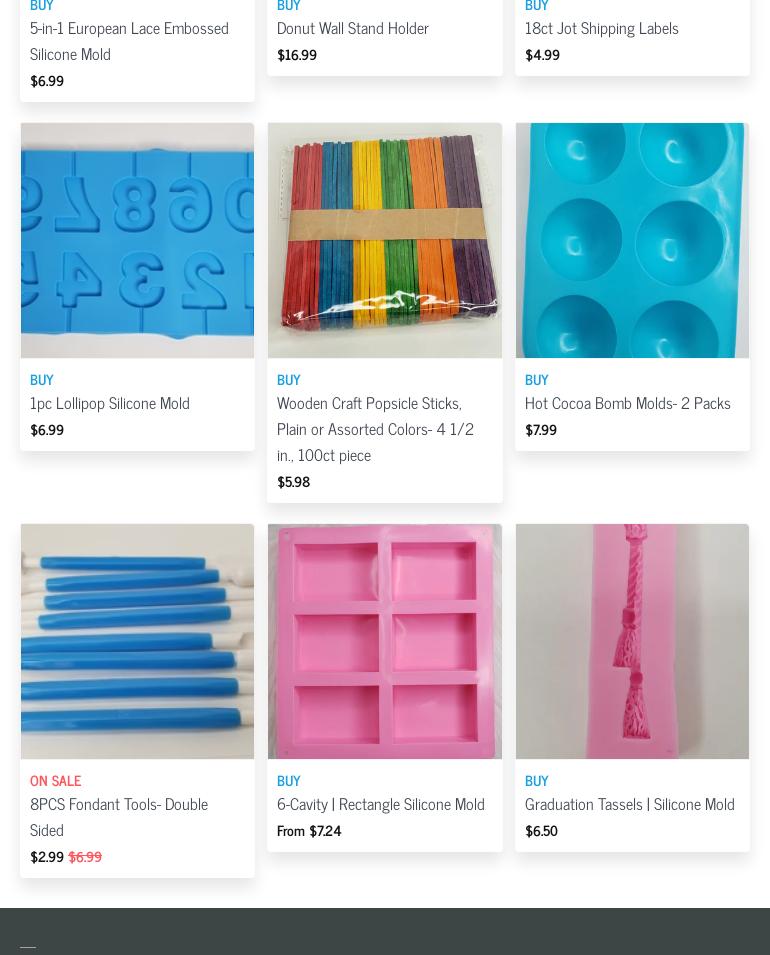Screen dimensions: 770x955
Task: Open the pink 6-cavity rectangle mold image
Action: (x=385, y=641)
